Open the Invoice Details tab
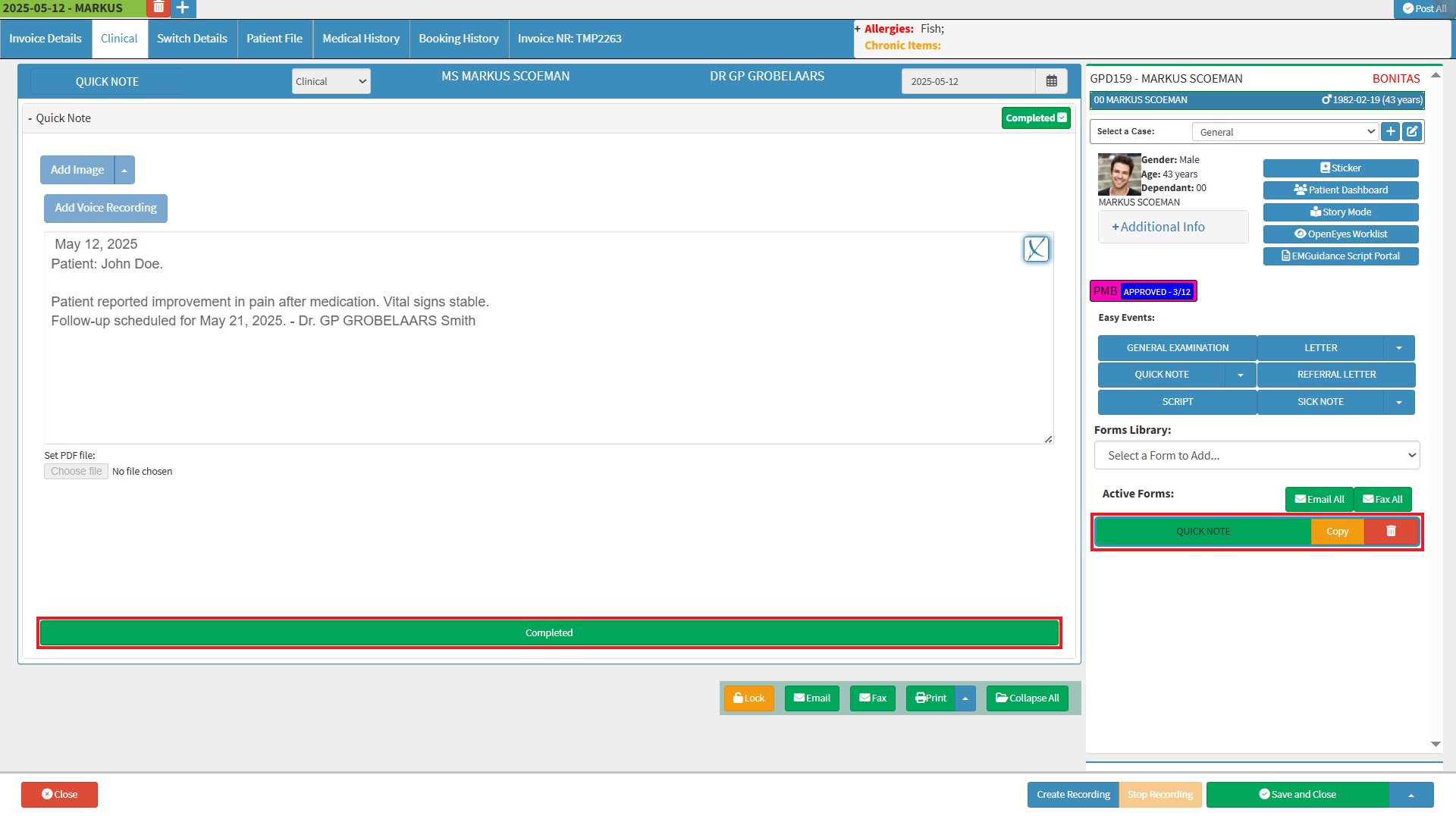 pyautogui.click(x=45, y=39)
